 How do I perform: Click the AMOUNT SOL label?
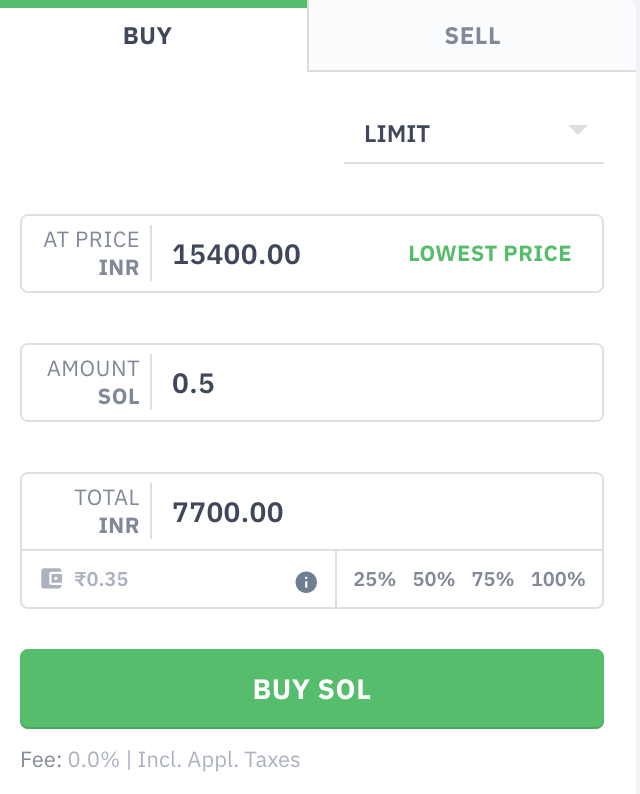[x=93, y=382]
